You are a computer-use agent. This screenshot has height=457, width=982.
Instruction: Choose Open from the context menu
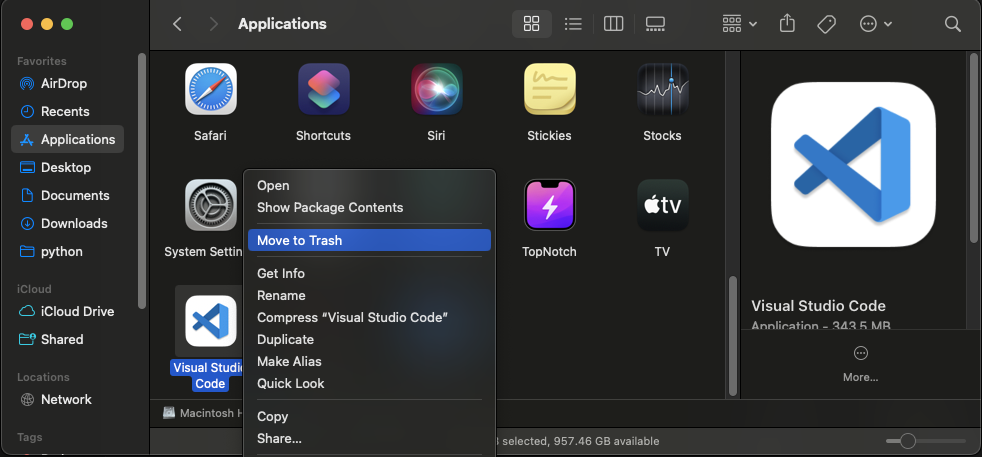pyautogui.click(x=370, y=185)
